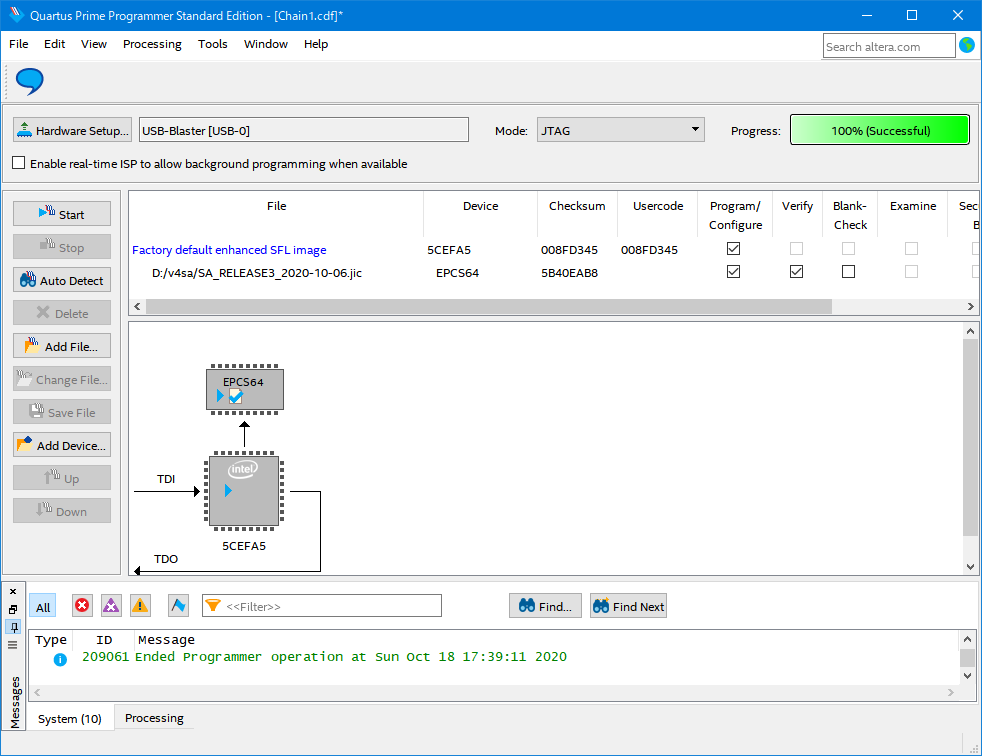The image size is (982, 756).
Task: Toggle Program/Configure for the .jic file row
Action: tap(733, 272)
